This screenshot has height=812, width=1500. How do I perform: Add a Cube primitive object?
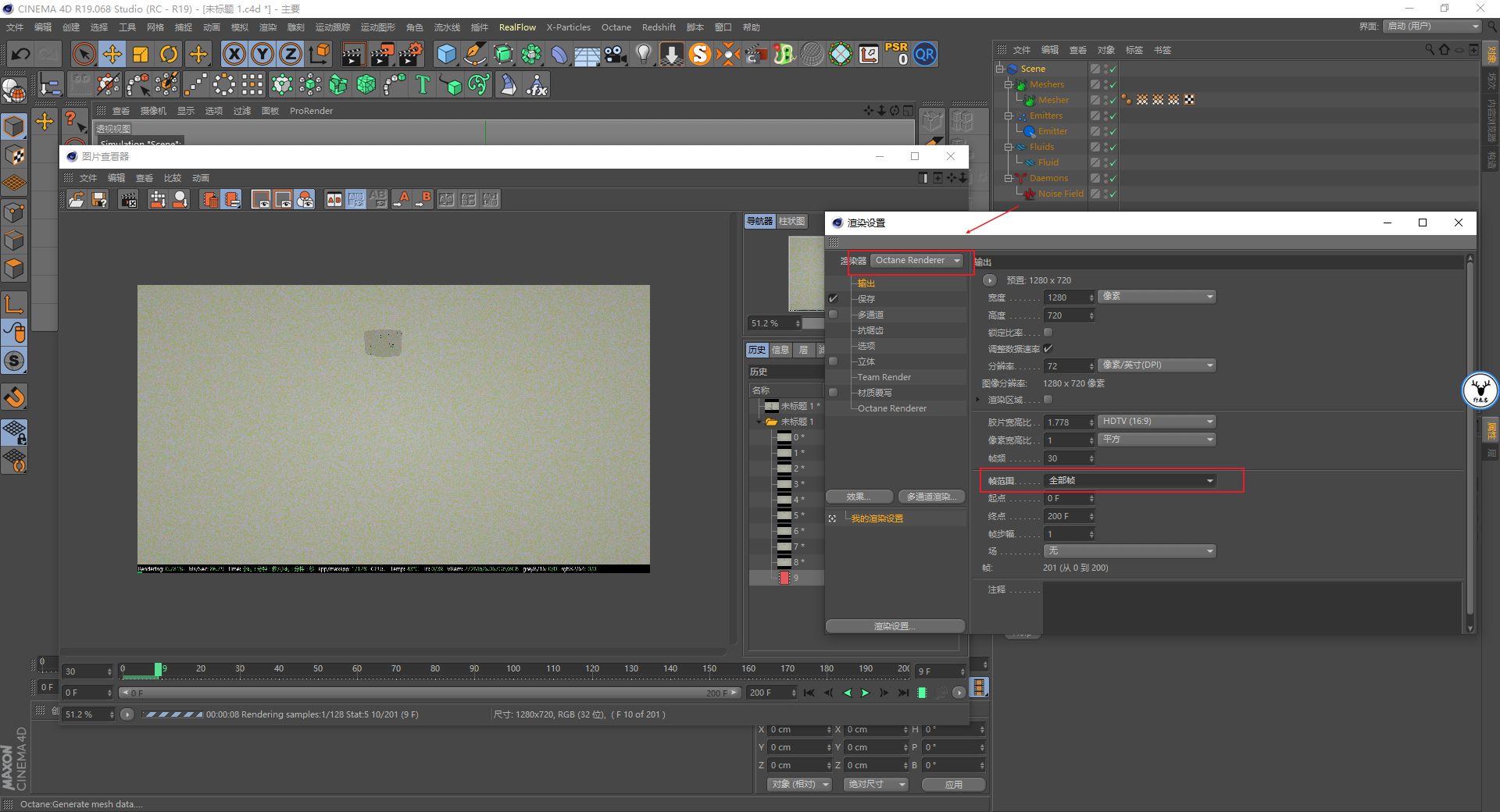coord(446,54)
